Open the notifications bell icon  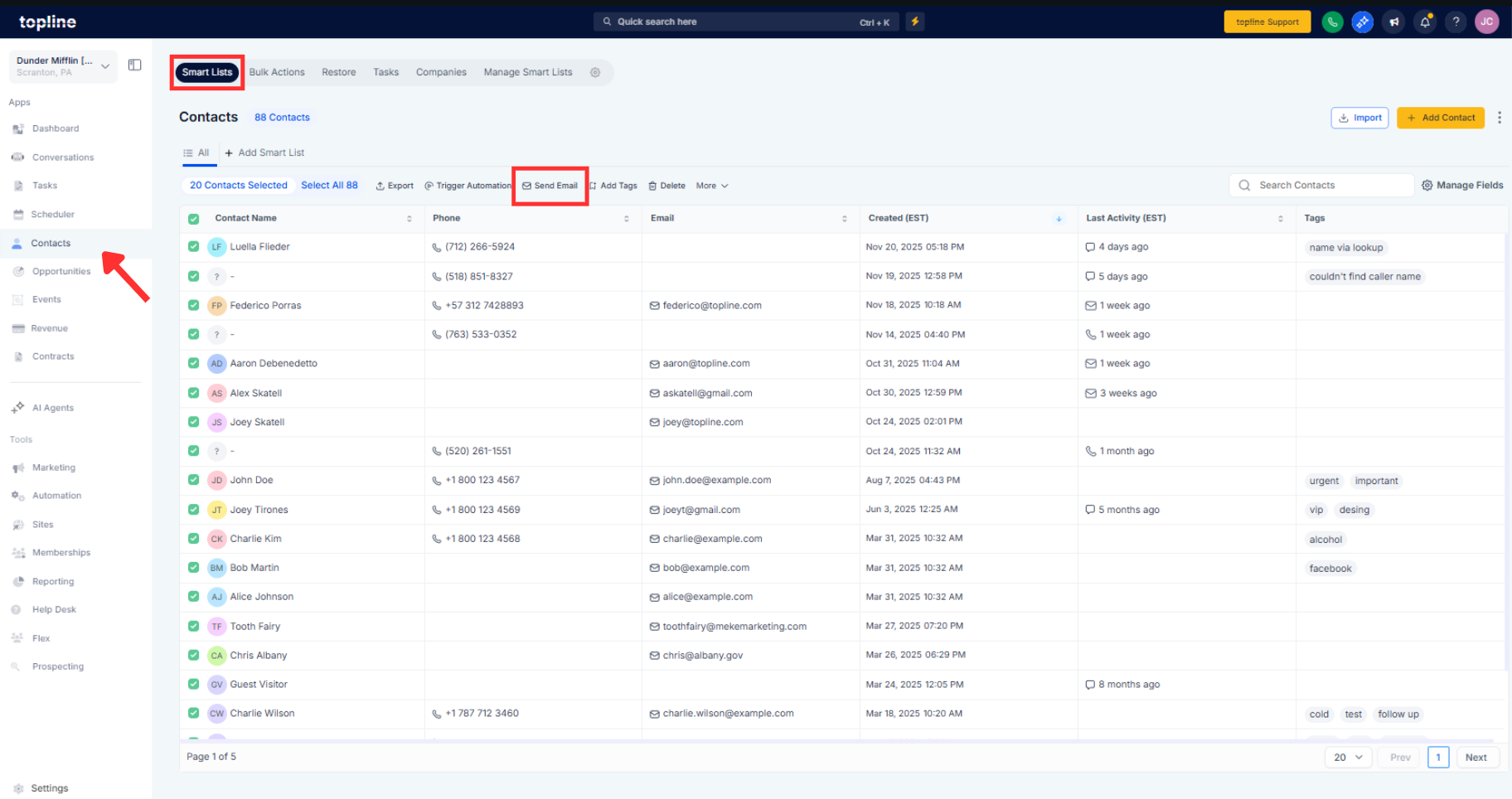point(1425,22)
